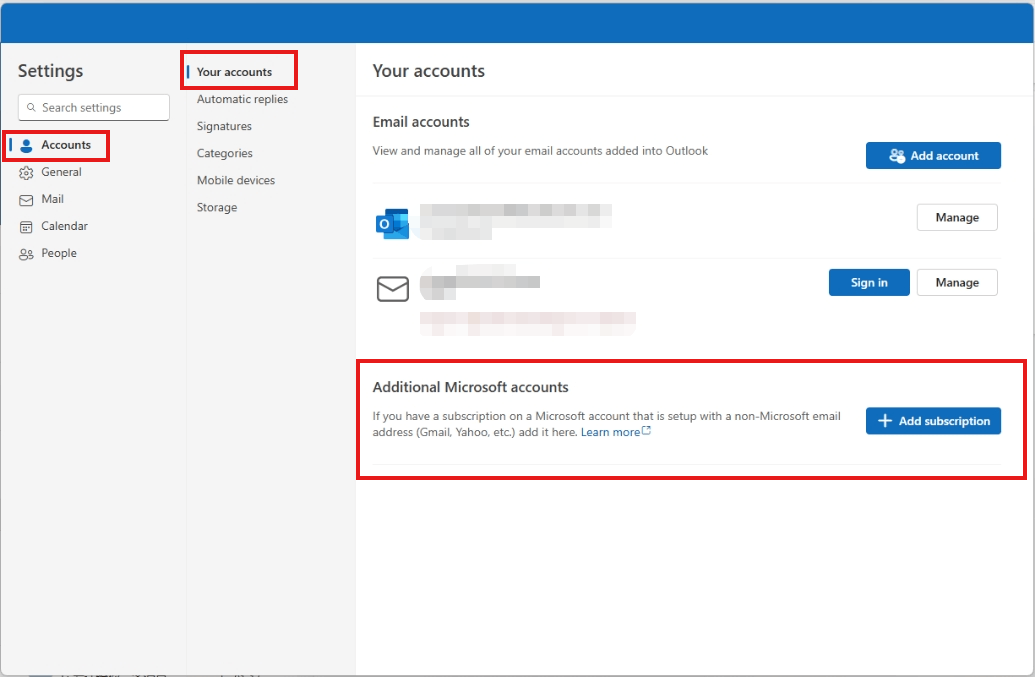Check your Storage settings
Image resolution: width=1035 pixels, height=677 pixels.
point(216,207)
